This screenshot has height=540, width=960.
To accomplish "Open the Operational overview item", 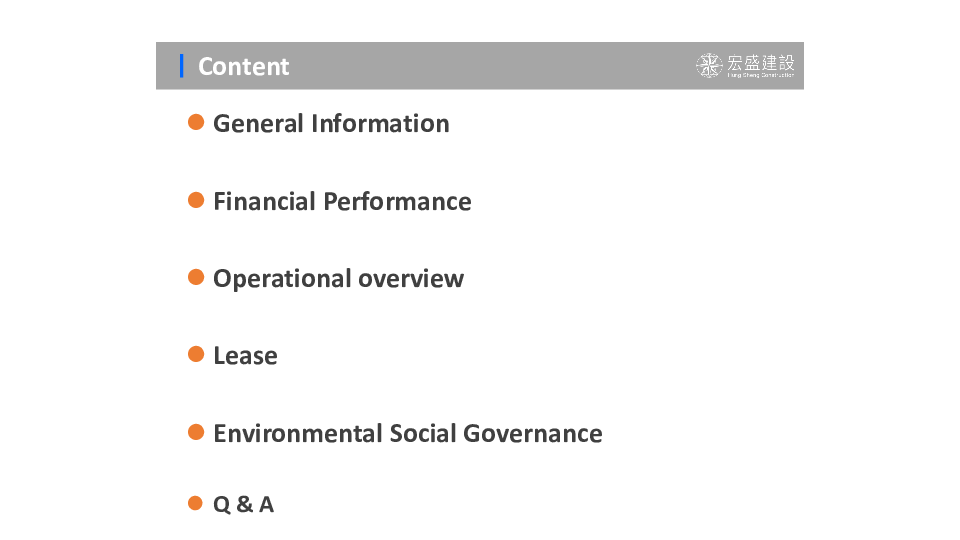I will [339, 279].
